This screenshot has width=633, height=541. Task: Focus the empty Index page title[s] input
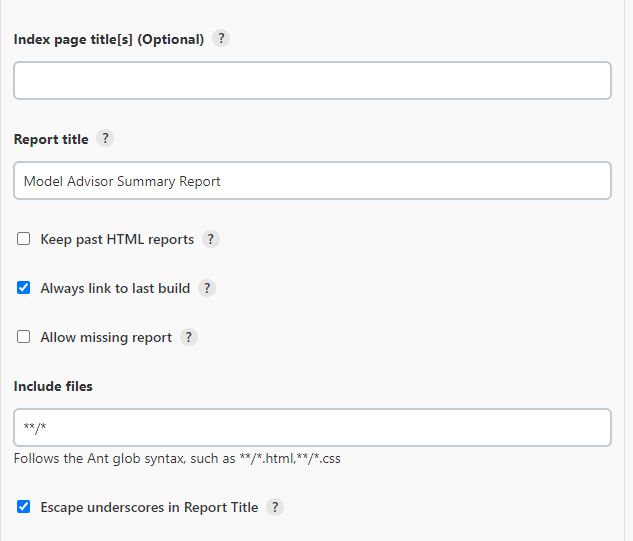tap(312, 81)
